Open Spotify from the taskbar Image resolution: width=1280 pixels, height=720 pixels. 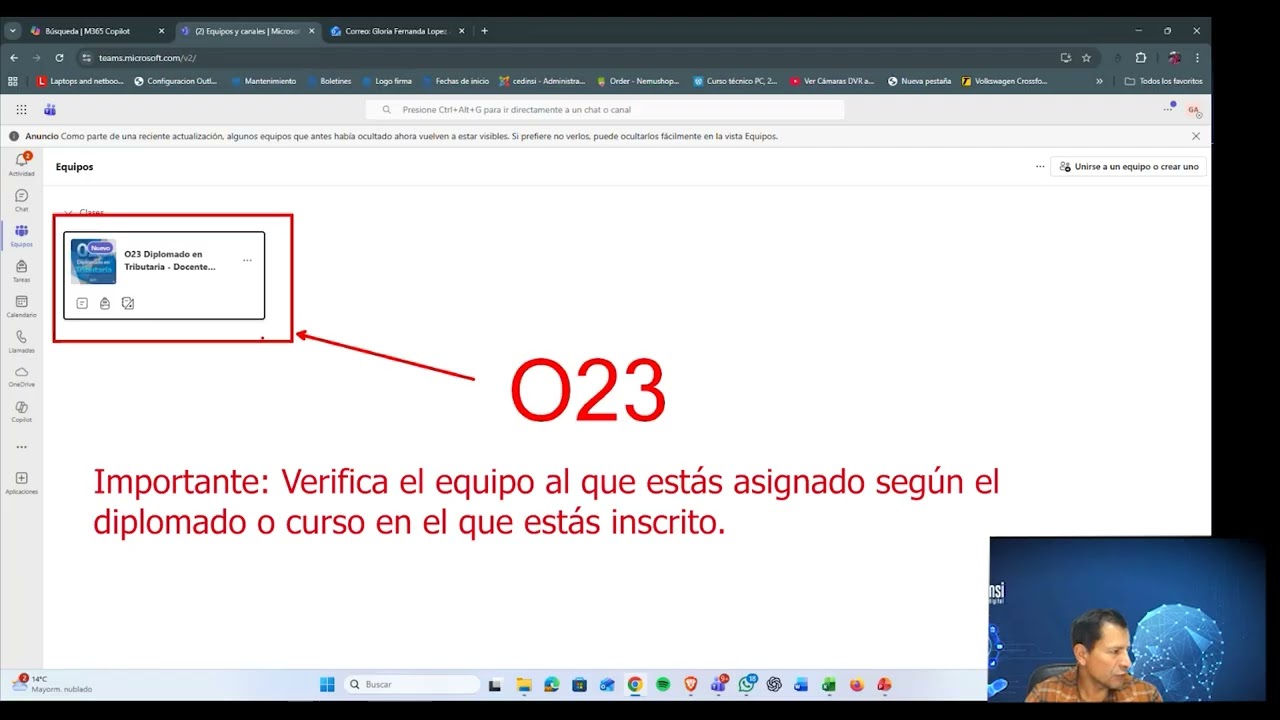point(663,685)
